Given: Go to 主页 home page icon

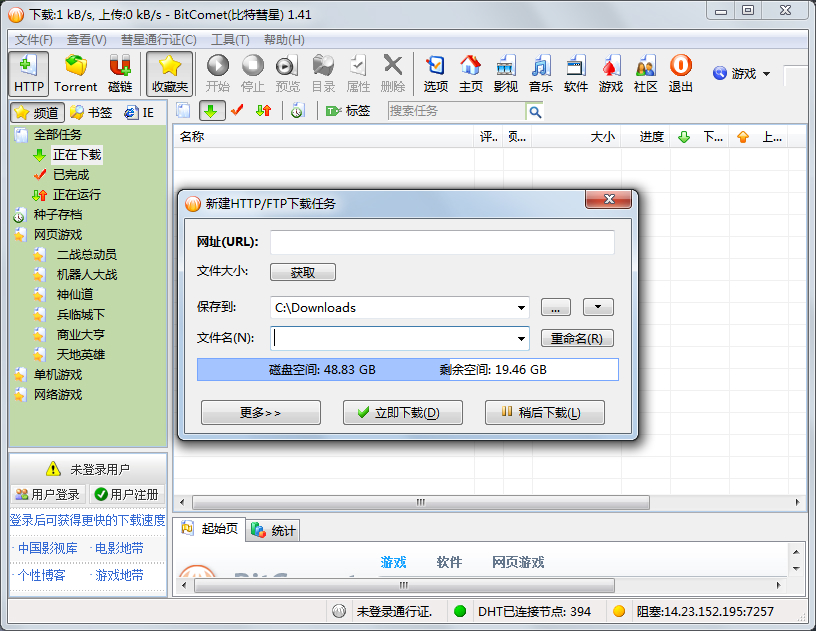Looking at the screenshot, I should (470, 74).
